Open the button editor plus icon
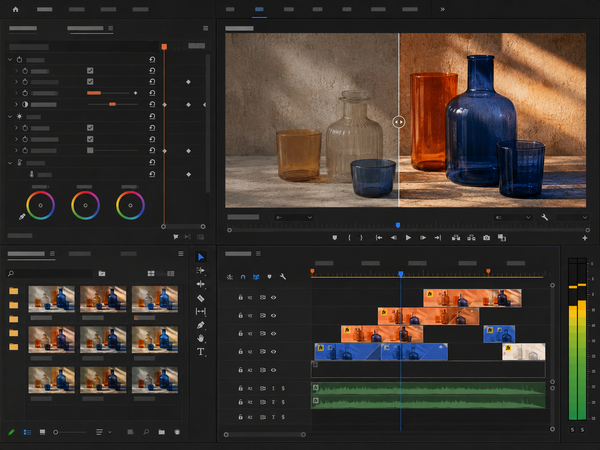The width and height of the screenshot is (600, 450). point(585,238)
